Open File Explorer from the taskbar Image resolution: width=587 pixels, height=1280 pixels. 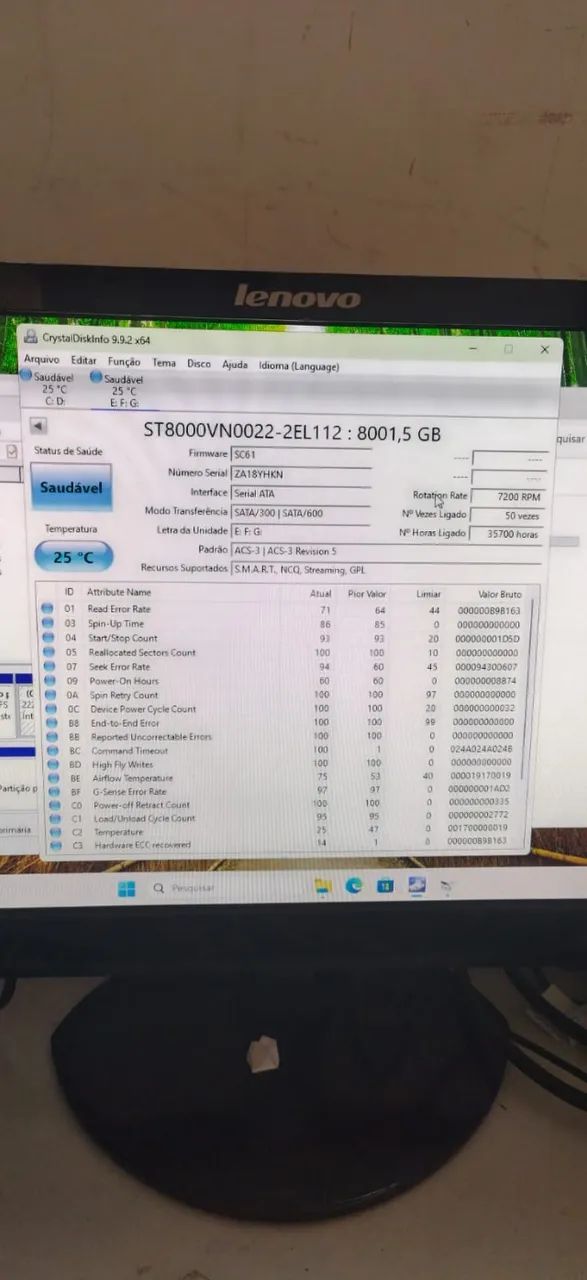[322, 886]
